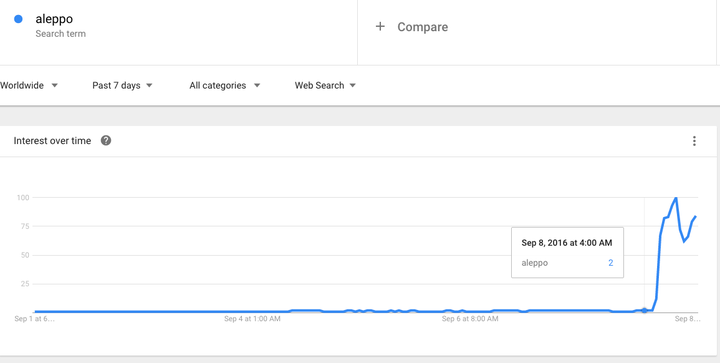This screenshot has width=720, height=363.
Task: Open the Web Search type dropdown
Action: [x=325, y=85]
